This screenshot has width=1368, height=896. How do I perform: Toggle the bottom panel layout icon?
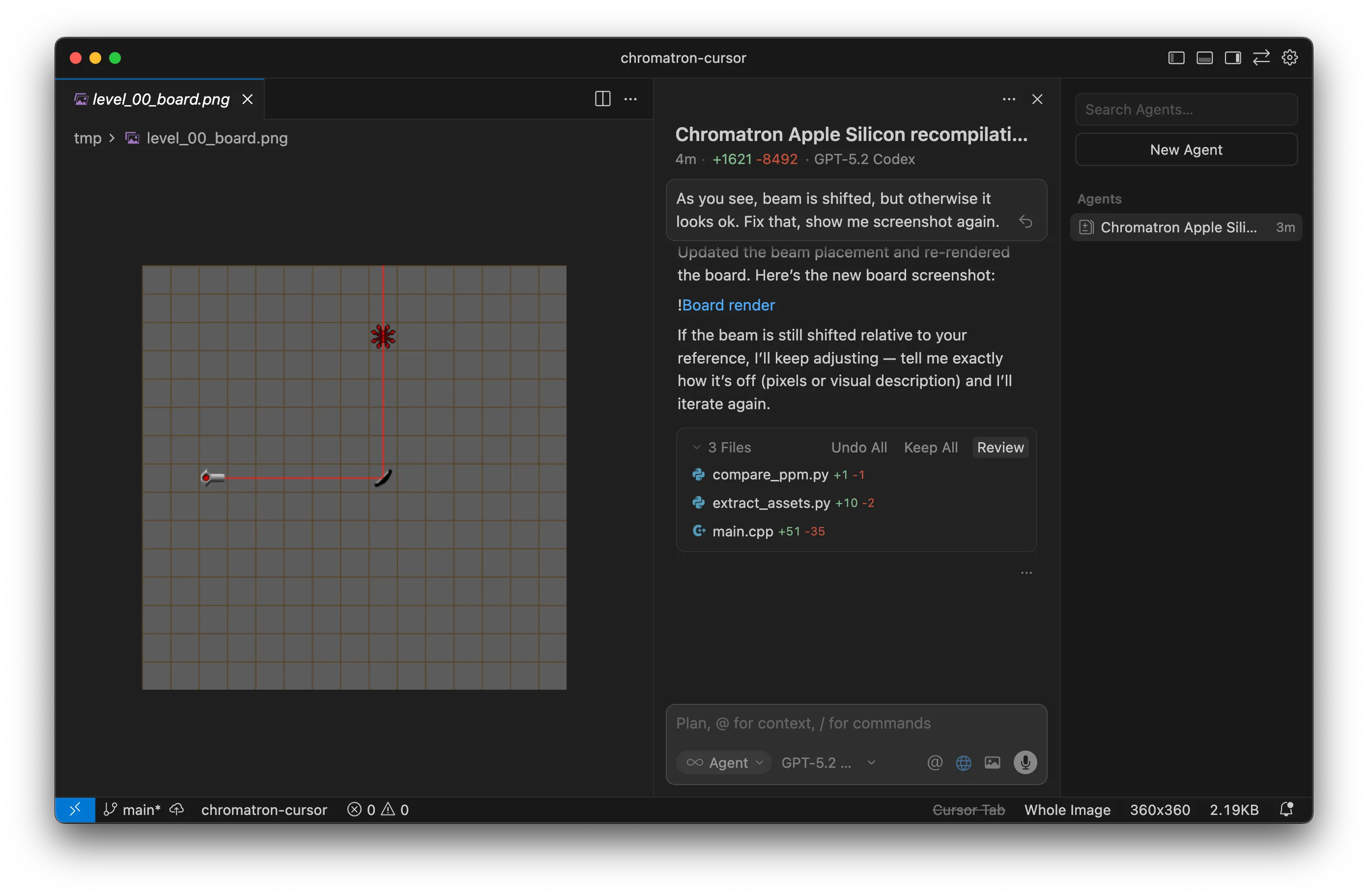(1204, 58)
